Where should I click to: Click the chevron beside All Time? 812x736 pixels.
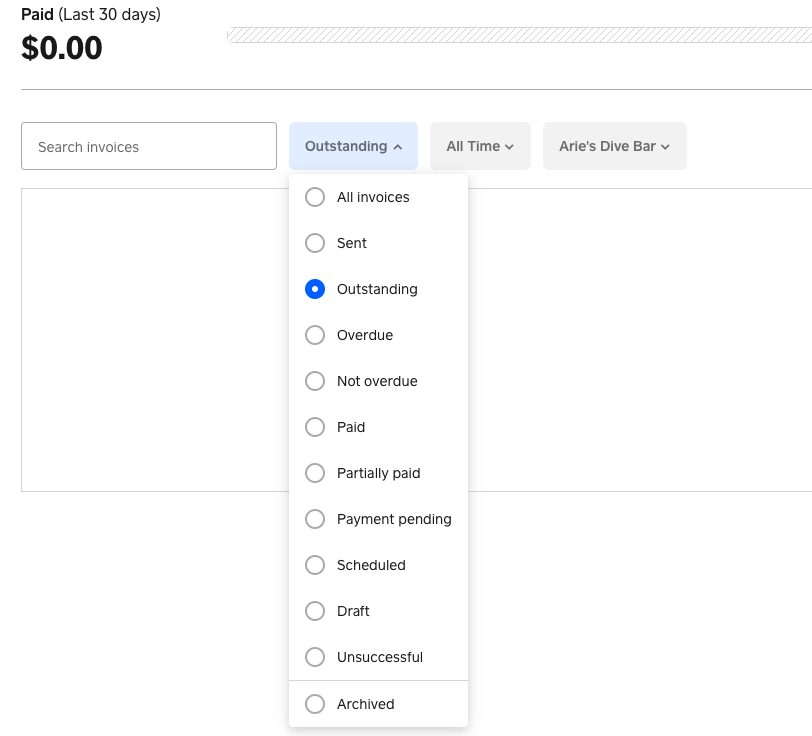[x=510, y=147]
